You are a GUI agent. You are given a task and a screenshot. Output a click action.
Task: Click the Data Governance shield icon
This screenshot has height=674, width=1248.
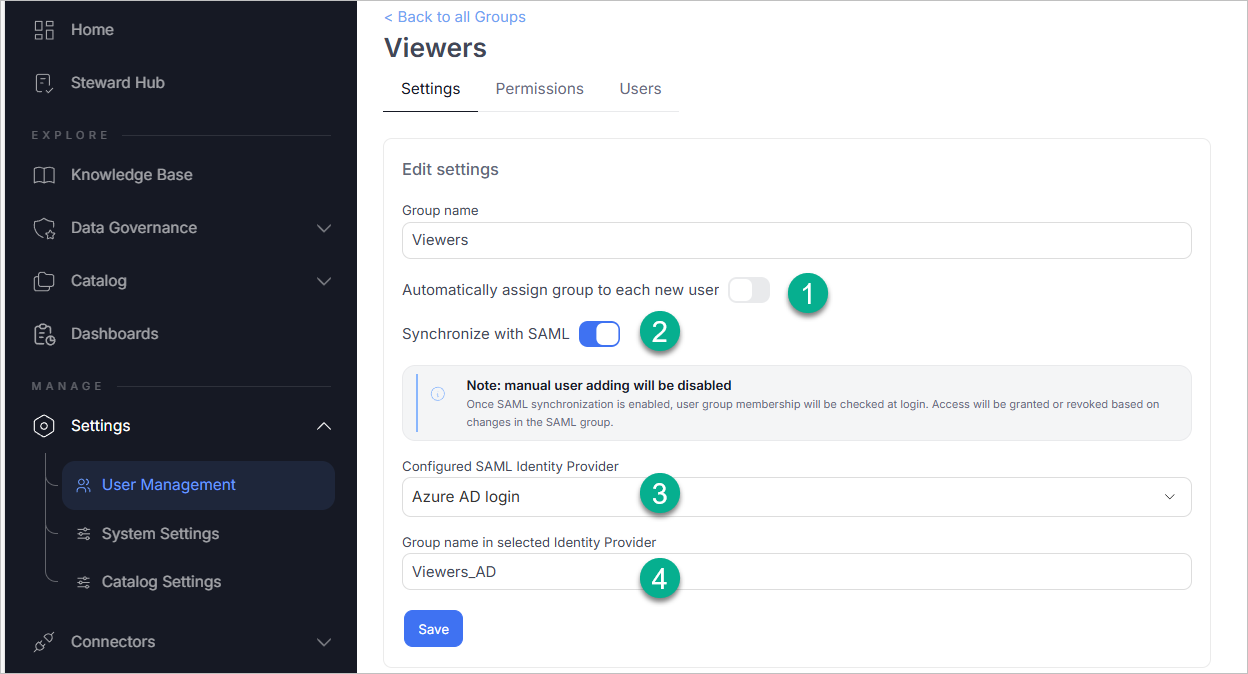(44, 228)
